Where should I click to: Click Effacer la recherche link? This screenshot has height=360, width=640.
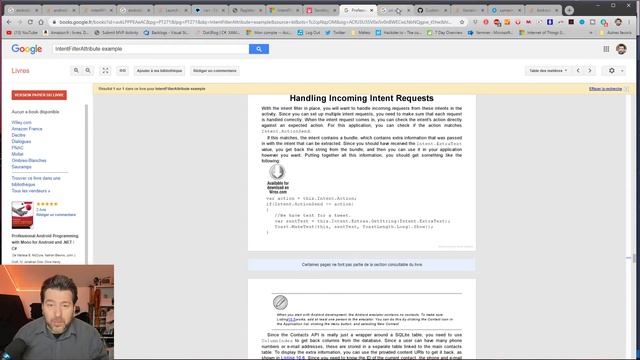point(605,89)
